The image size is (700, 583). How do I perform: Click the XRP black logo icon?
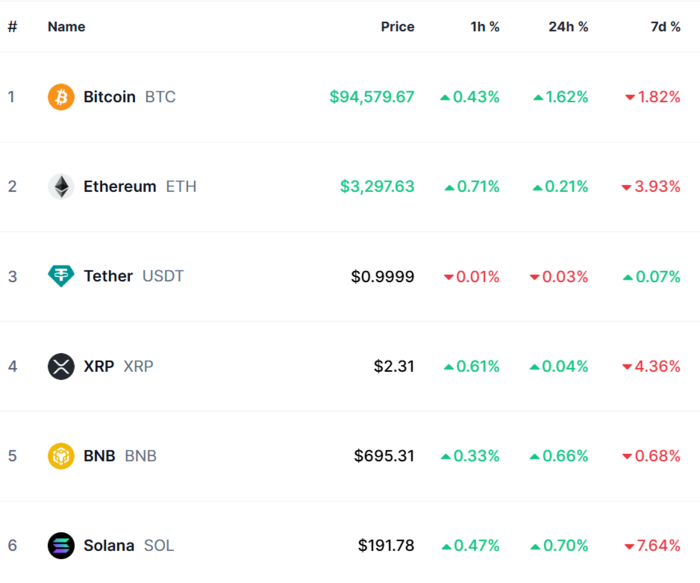61,366
